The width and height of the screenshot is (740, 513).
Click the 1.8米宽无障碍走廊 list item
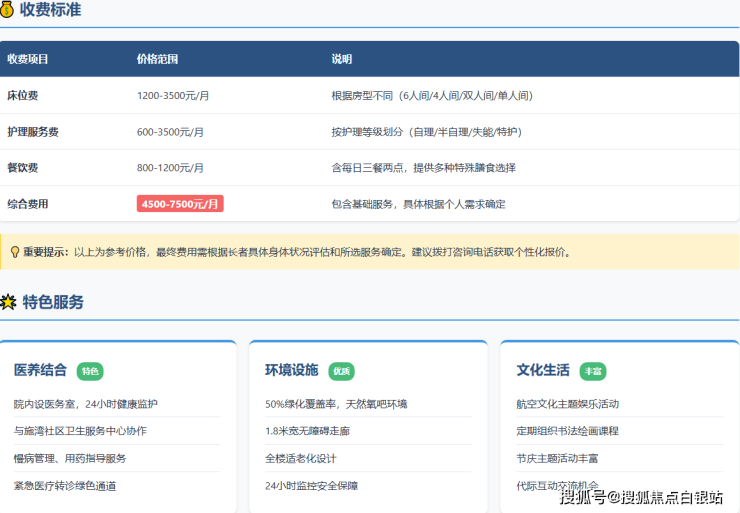pyautogui.click(x=309, y=431)
